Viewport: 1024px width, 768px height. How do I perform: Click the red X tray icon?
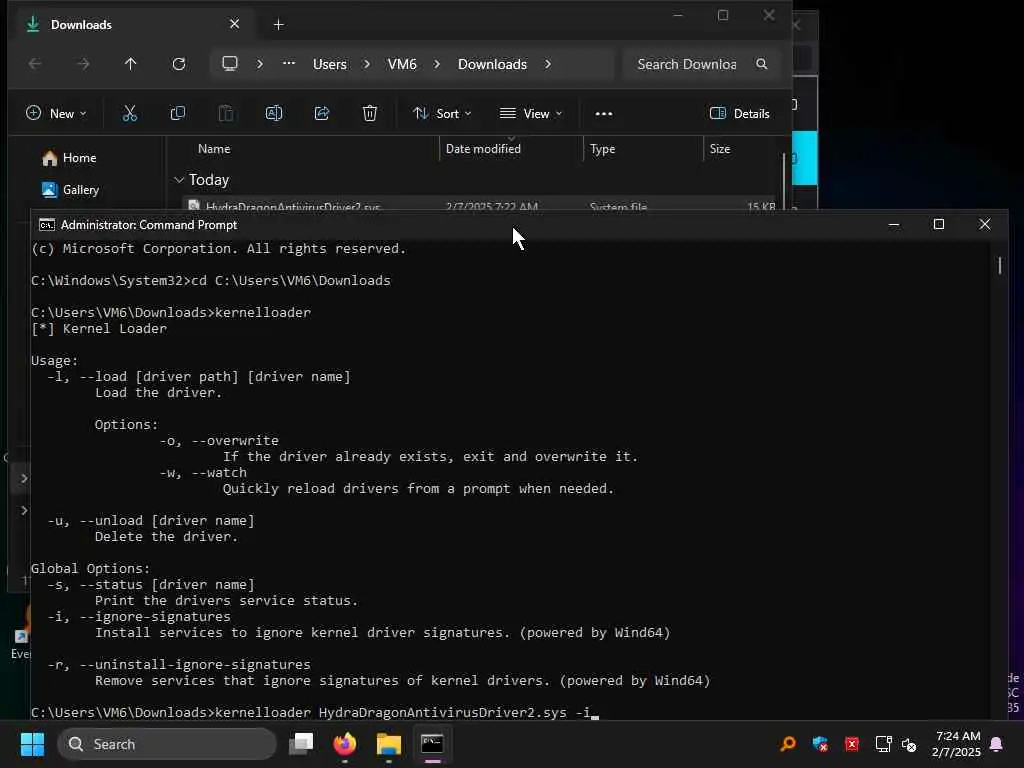click(852, 744)
